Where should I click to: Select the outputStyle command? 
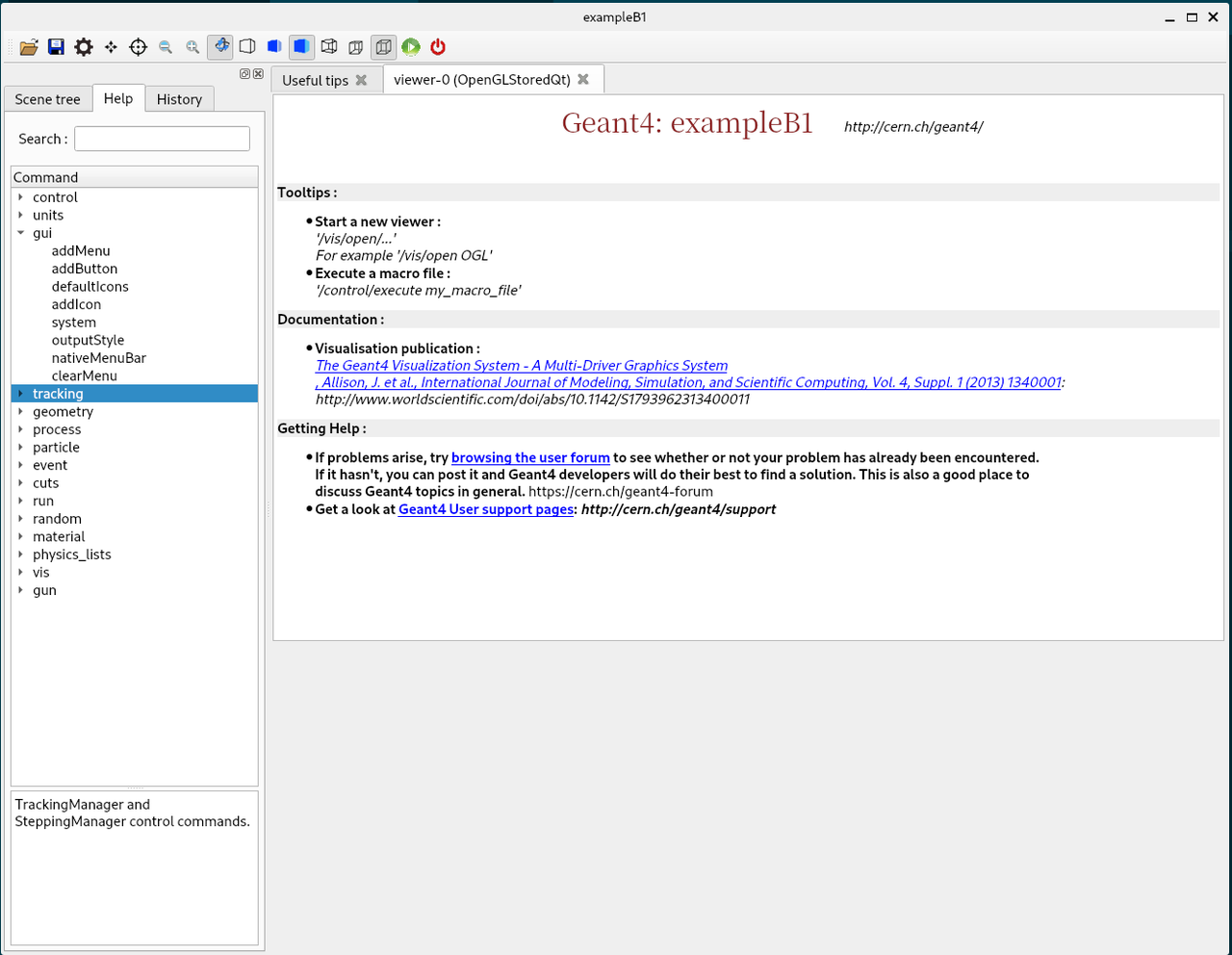click(88, 340)
